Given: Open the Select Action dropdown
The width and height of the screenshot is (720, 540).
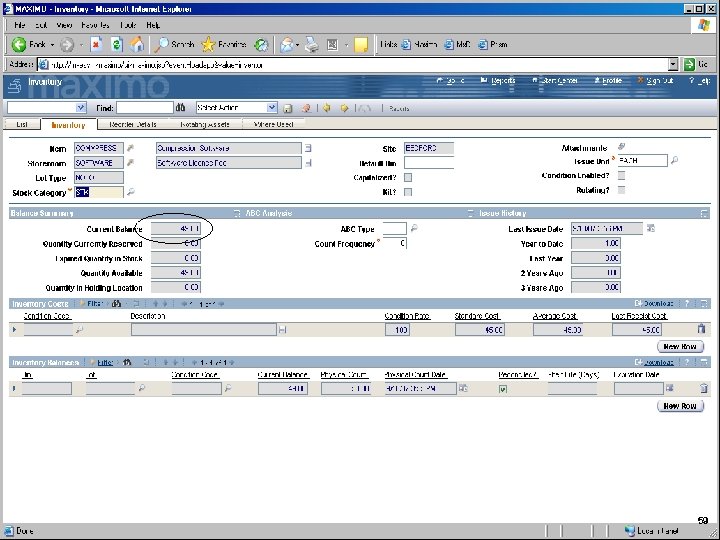Looking at the screenshot, I should [272, 107].
